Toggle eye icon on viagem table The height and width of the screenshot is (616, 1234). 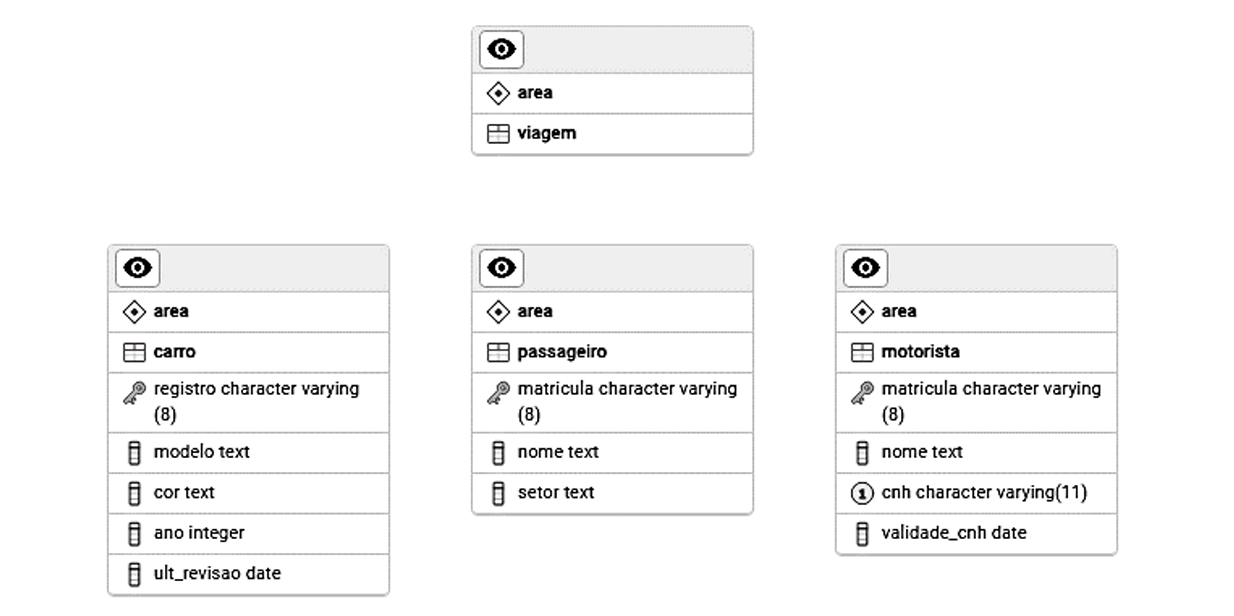click(501, 49)
